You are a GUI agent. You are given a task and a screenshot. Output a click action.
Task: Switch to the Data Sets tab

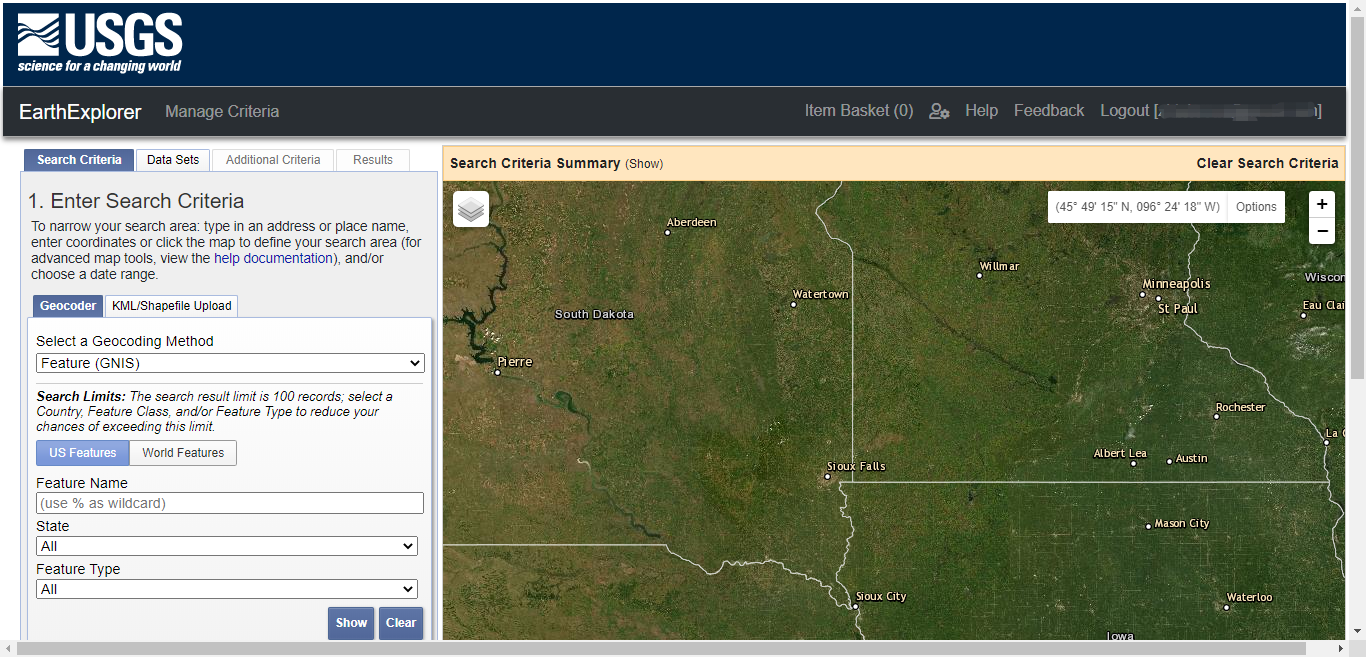[x=173, y=160]
